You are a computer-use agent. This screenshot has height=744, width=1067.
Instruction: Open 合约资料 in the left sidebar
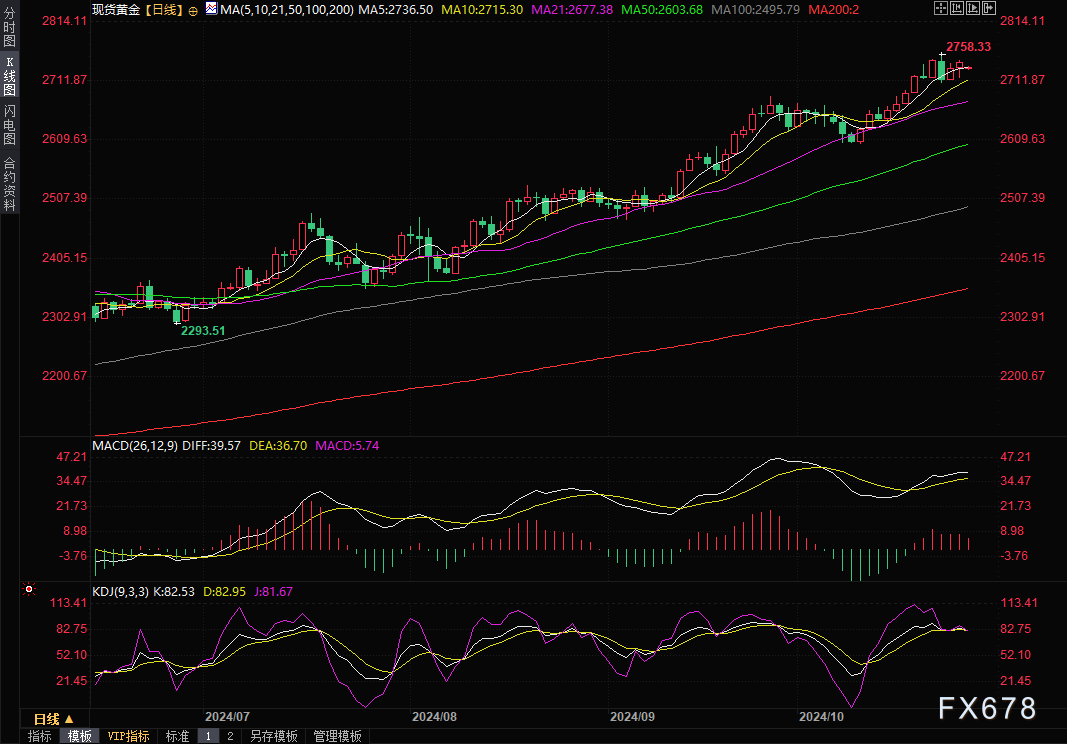coord(9,184)
